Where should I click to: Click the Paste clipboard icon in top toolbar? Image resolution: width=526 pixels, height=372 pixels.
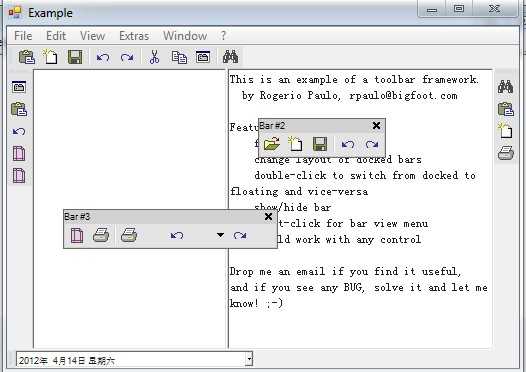[x=27, y=57]
